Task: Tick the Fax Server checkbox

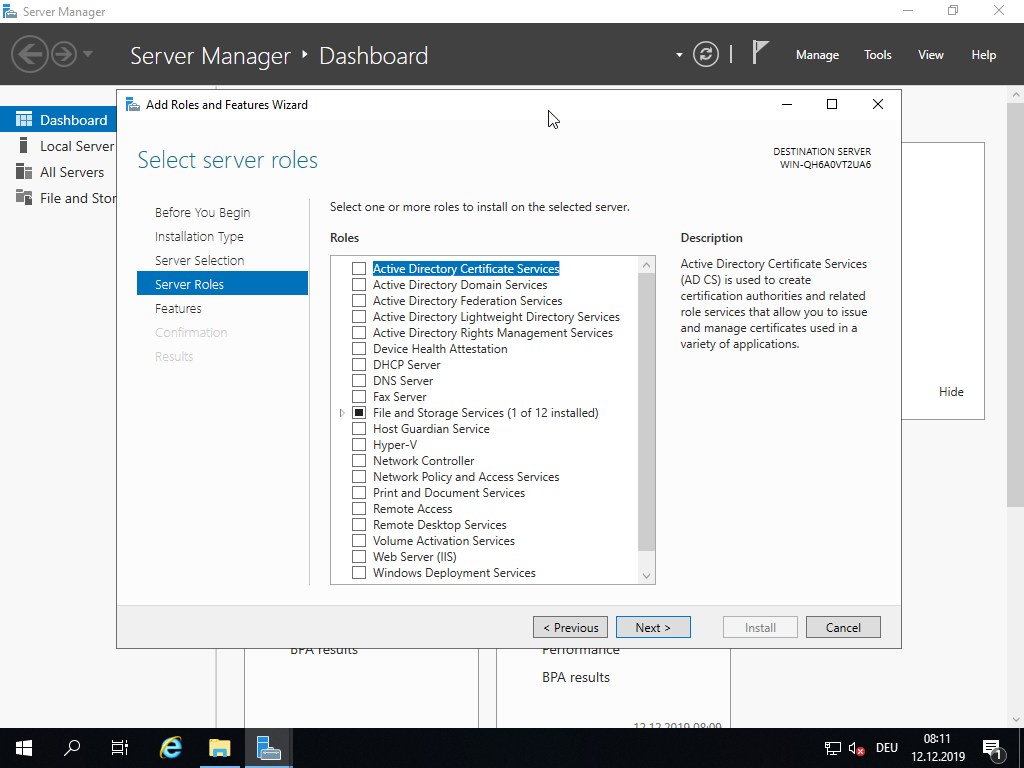Action: (x=359, y=396)
